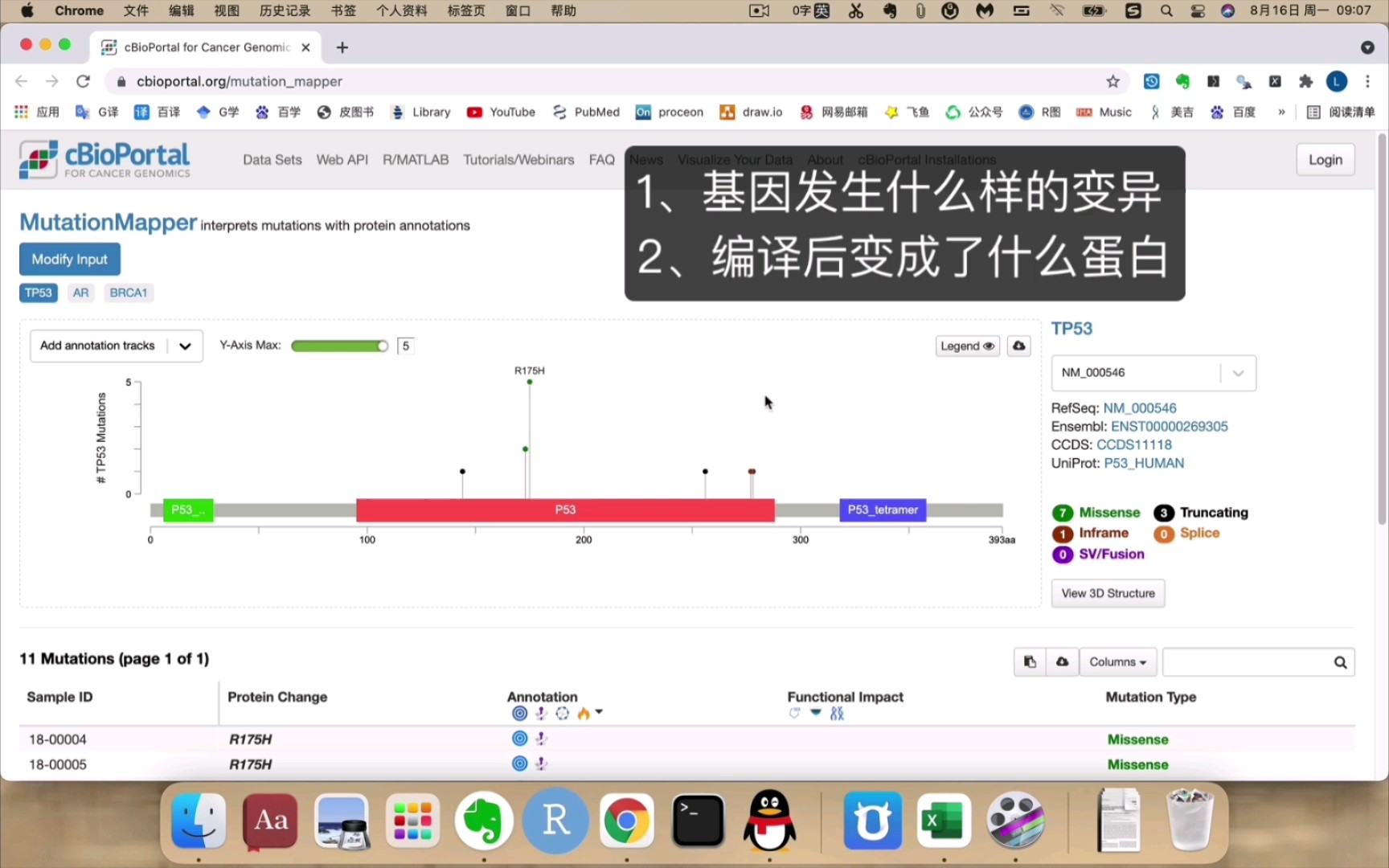Open Terminal from the dock

pos(698,821)
